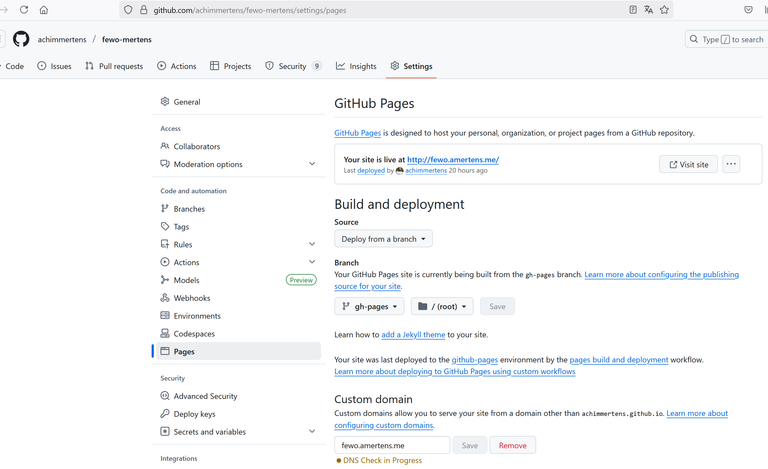768x469 pixels.
Task: Remove the custom domain
Action: [512, 446]
